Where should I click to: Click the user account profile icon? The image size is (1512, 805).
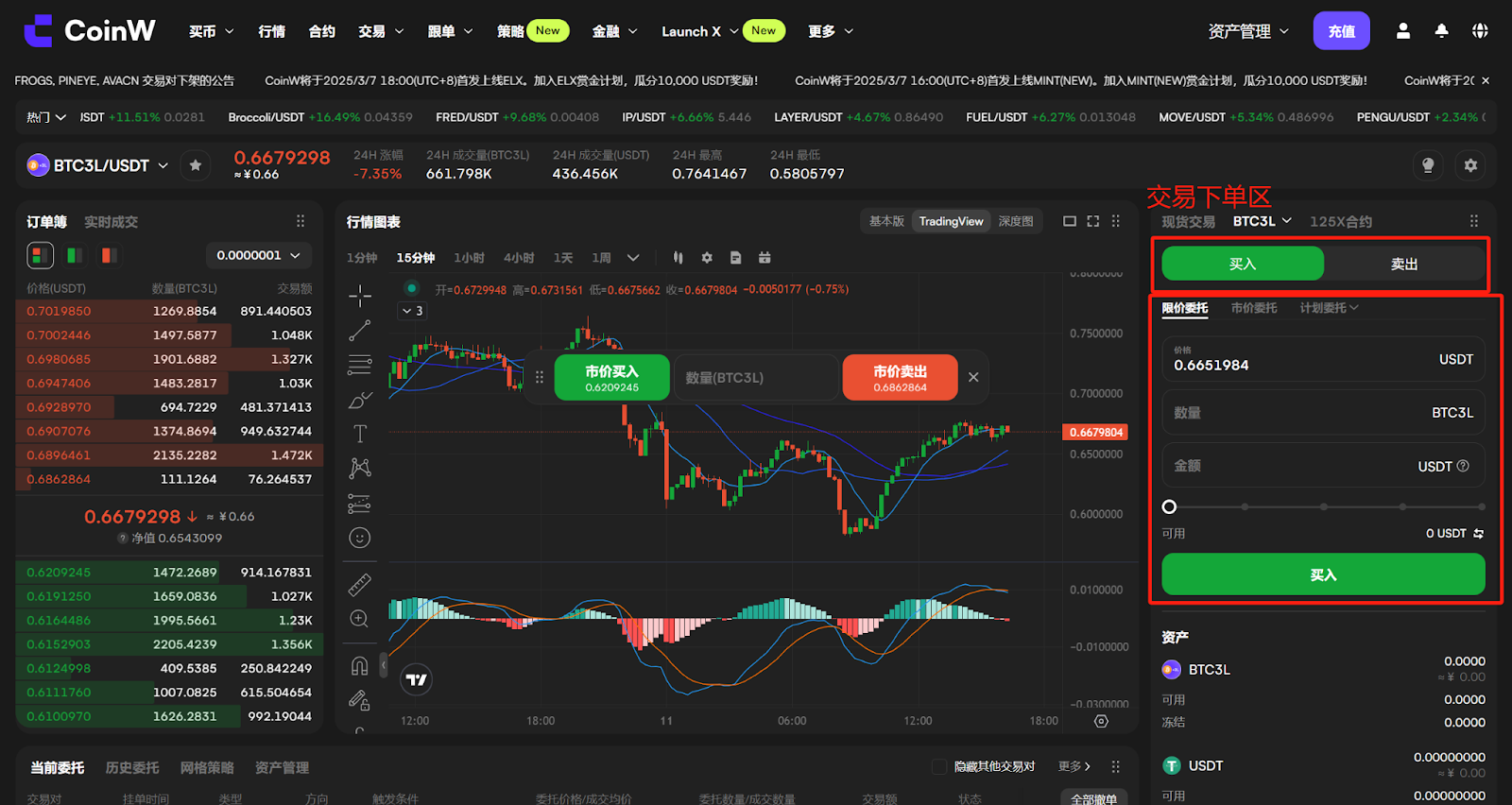click(1403, 31)
